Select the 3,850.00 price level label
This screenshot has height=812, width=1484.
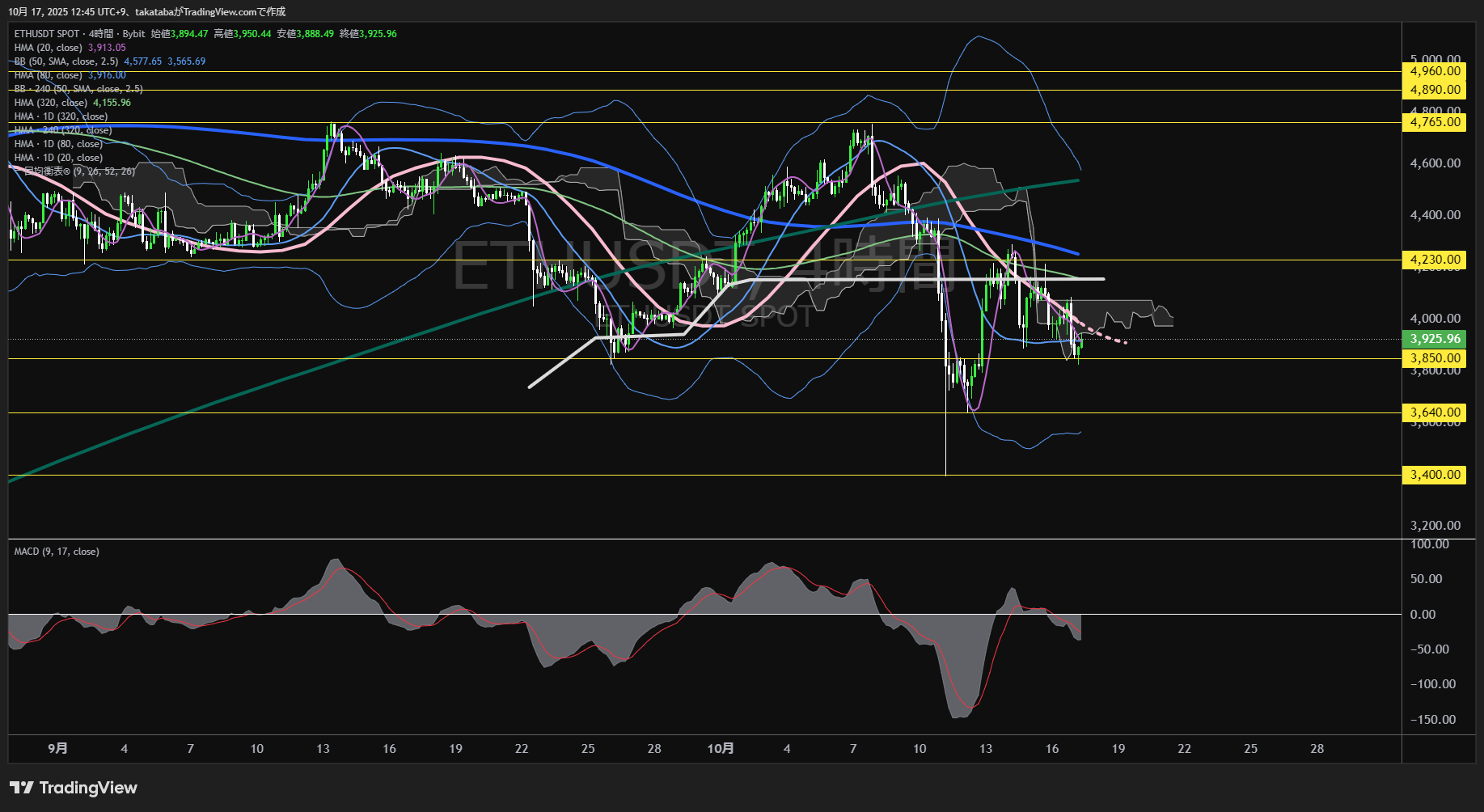(1435, 358)
